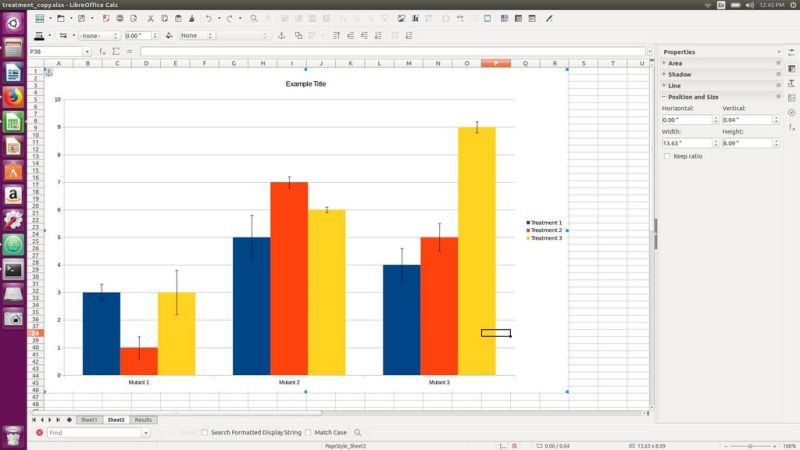This screenshot has height=450, width=800.
Task: Click the Horizontal position spinner arrows
Action: click(x=716, y=120)
